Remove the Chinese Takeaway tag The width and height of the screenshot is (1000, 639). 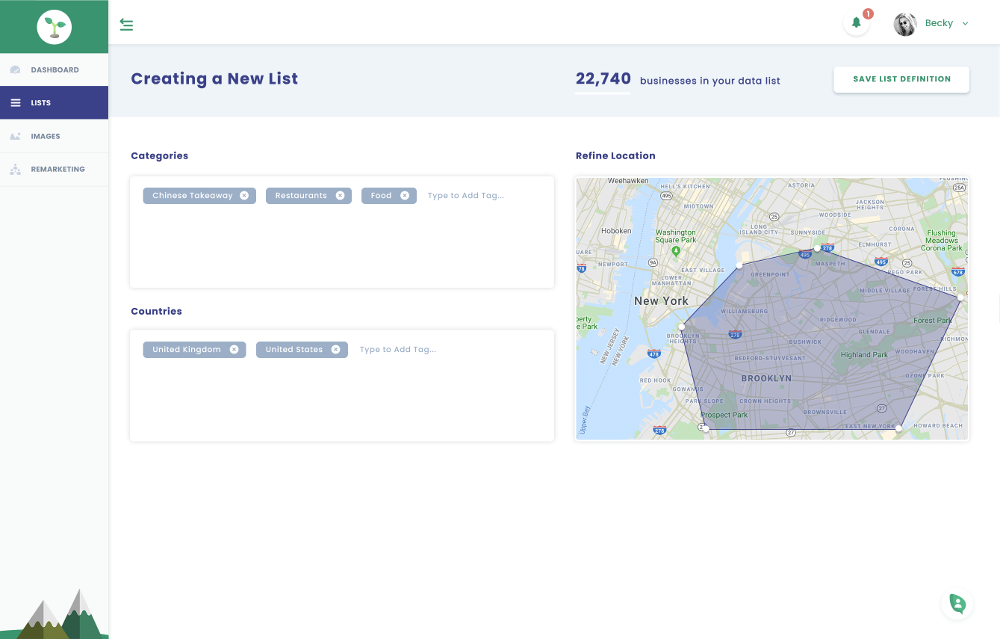(x=244, y=196)
